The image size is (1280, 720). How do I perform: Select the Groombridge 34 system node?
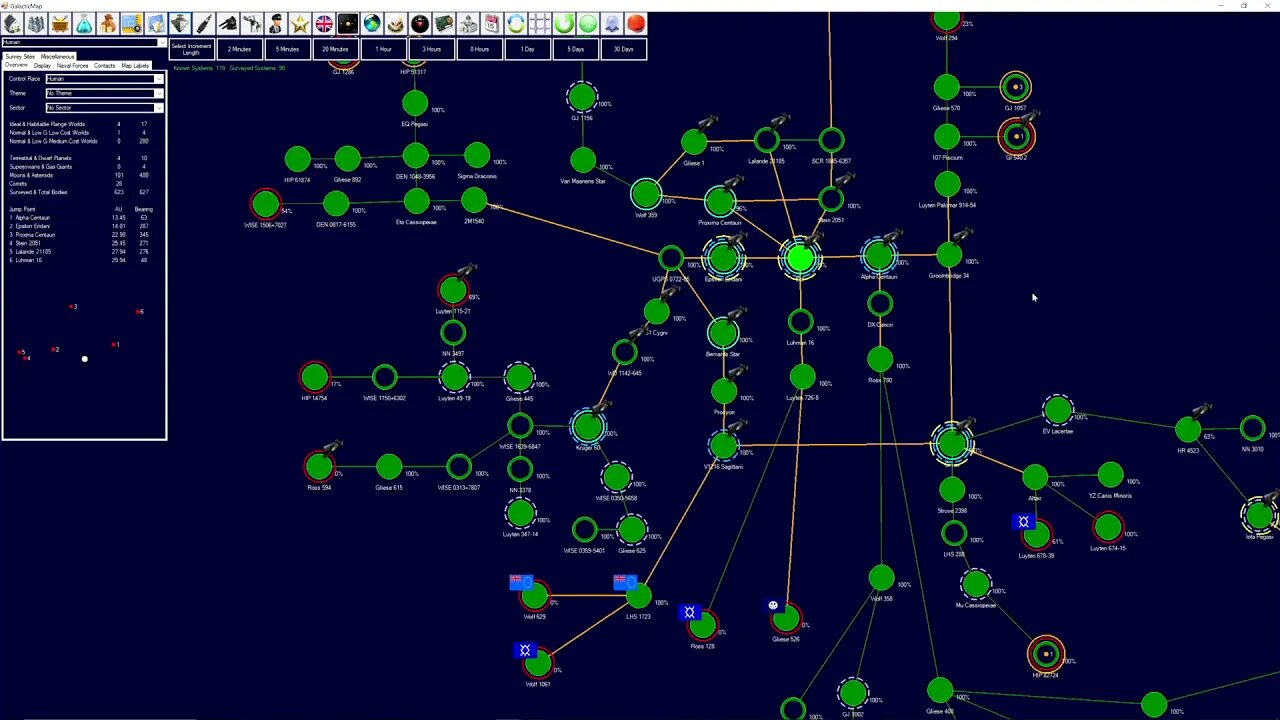point(948,256)
